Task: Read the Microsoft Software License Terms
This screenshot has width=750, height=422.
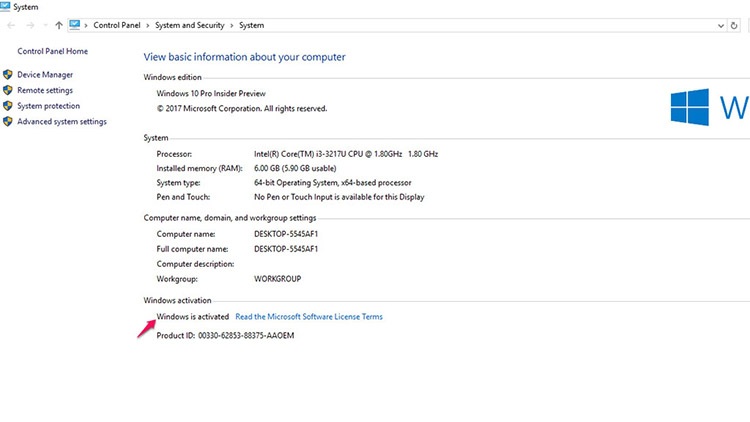Action: point(309,317)
